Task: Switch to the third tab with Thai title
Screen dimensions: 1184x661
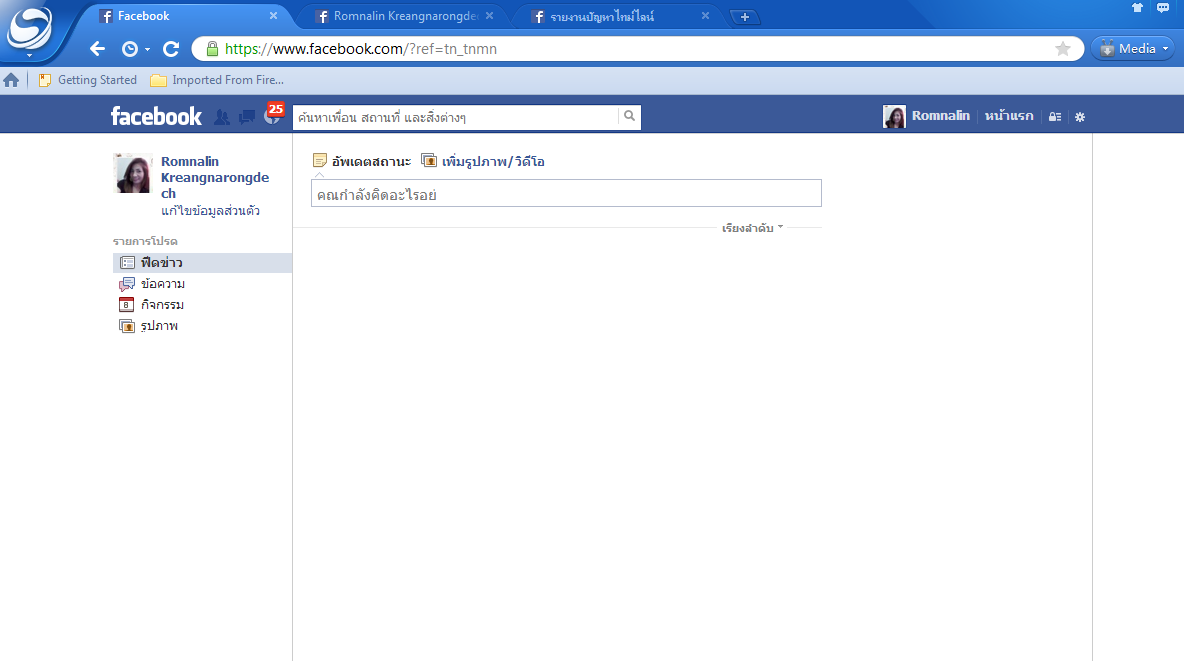Action: click(615, 16)
